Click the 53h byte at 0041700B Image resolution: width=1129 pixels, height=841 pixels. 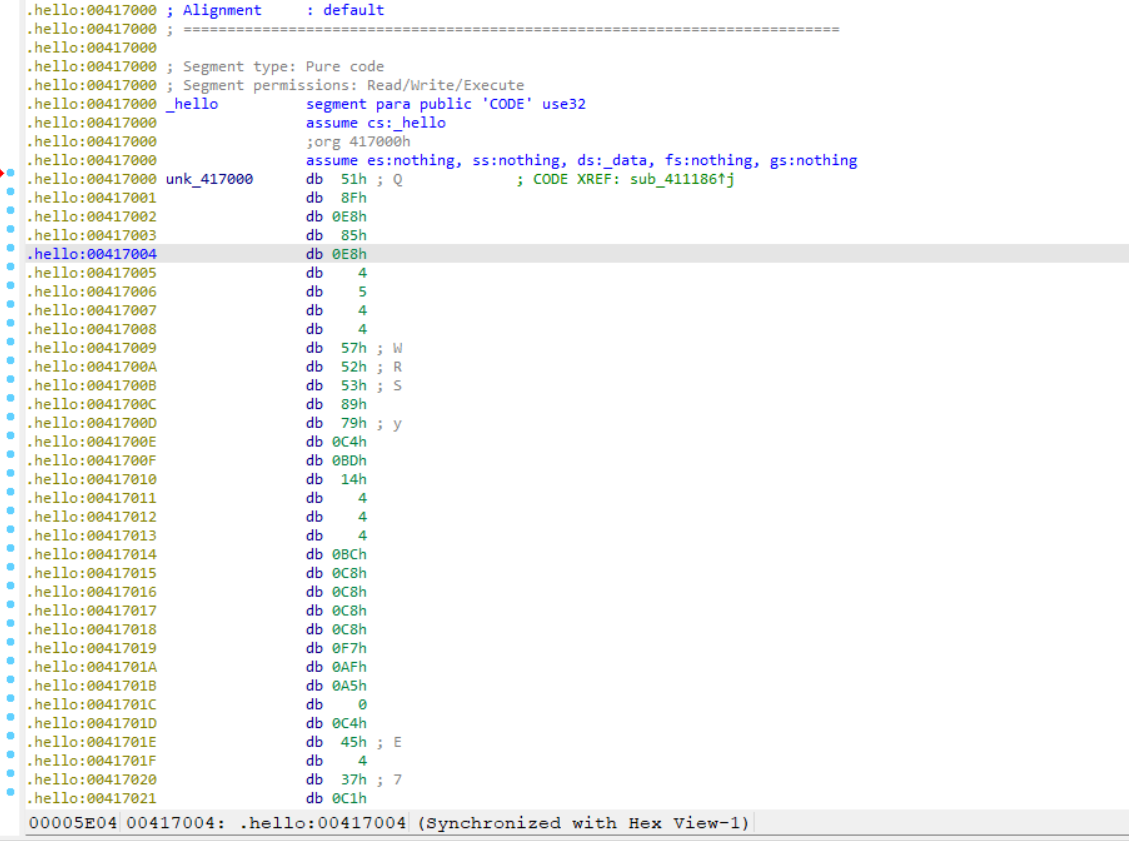pyautogui.click(x=354, y=386)
